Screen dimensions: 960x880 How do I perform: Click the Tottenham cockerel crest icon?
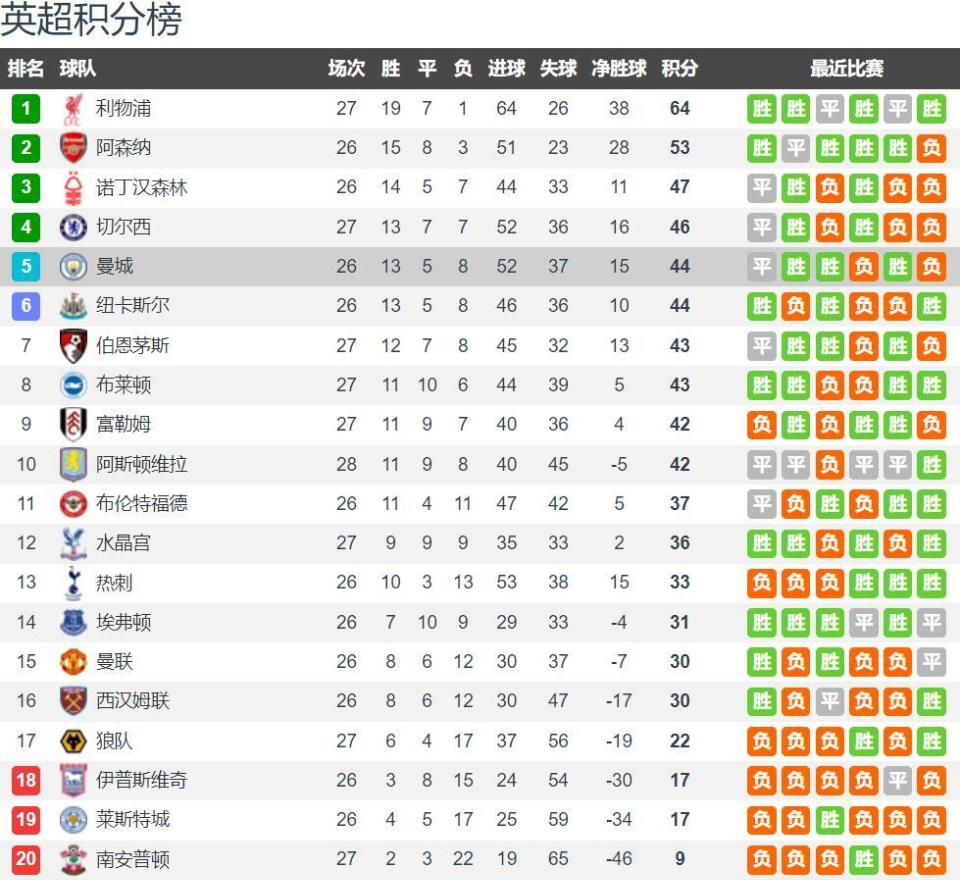pos(73,582)
